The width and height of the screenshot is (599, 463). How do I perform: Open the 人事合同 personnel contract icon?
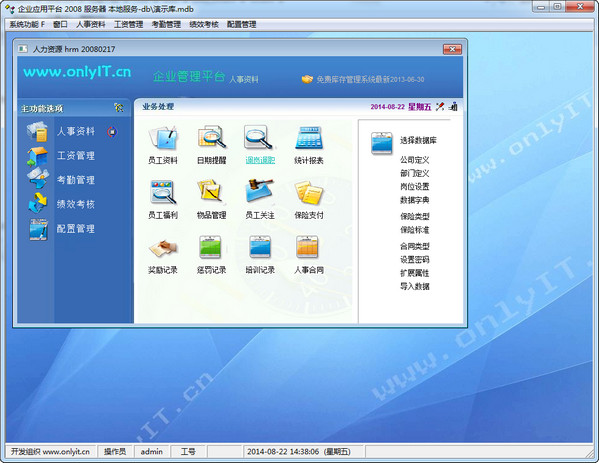coord(308,247)
